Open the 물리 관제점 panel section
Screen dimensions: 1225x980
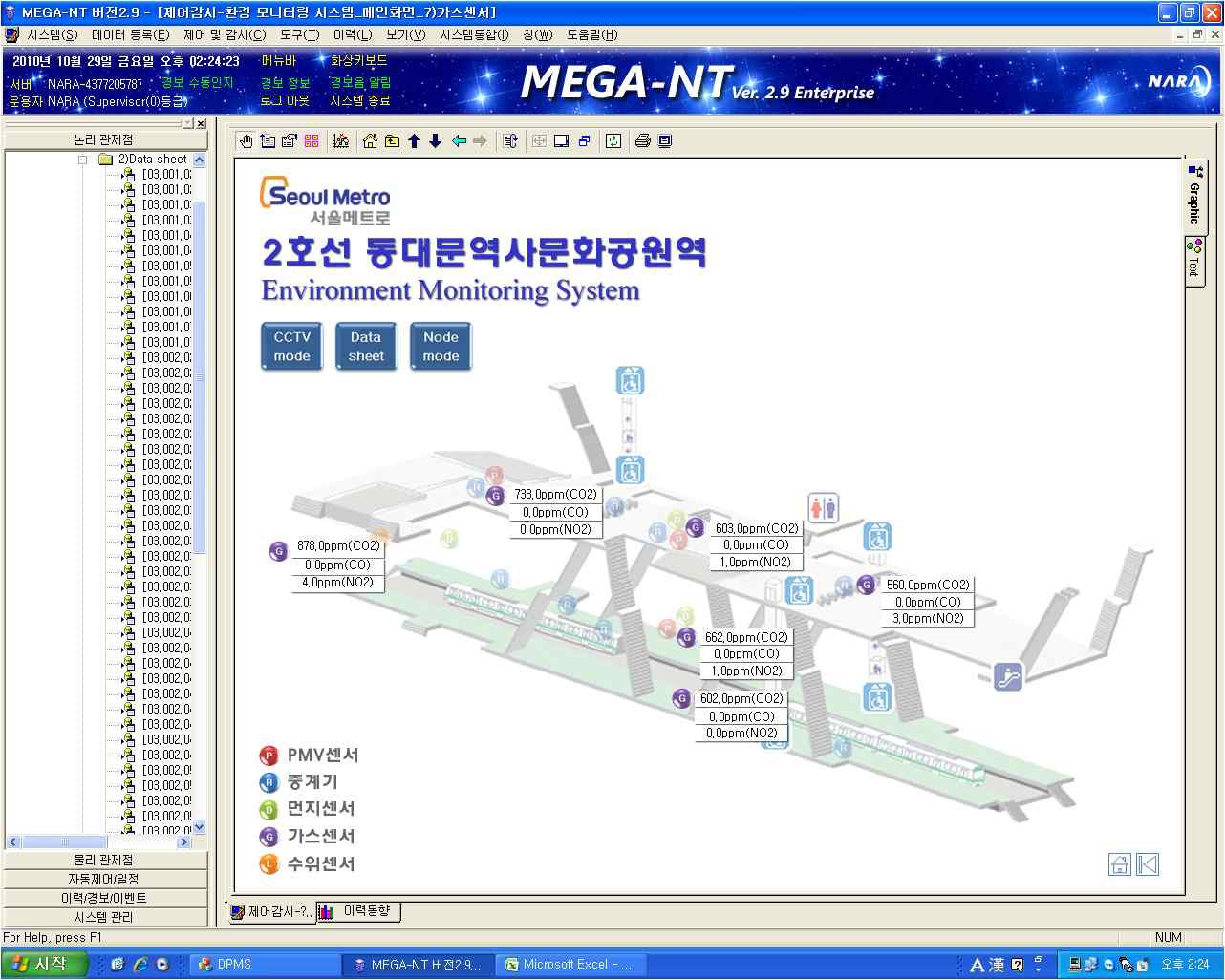click(104, 860)
